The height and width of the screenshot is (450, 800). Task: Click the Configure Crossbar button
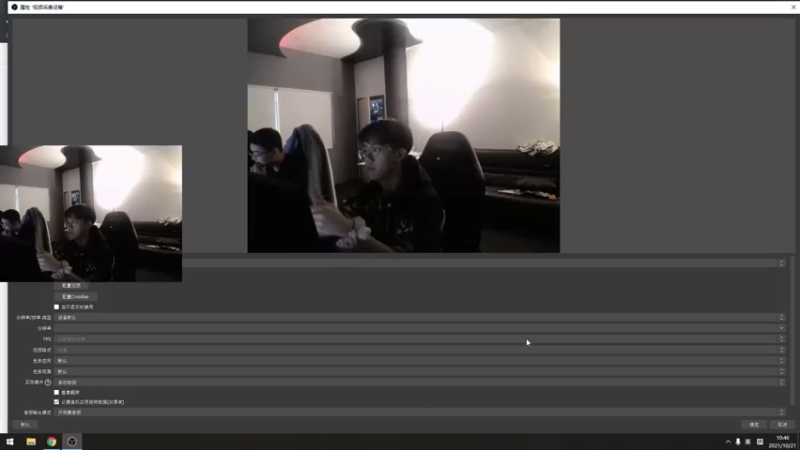pos(76,296)
